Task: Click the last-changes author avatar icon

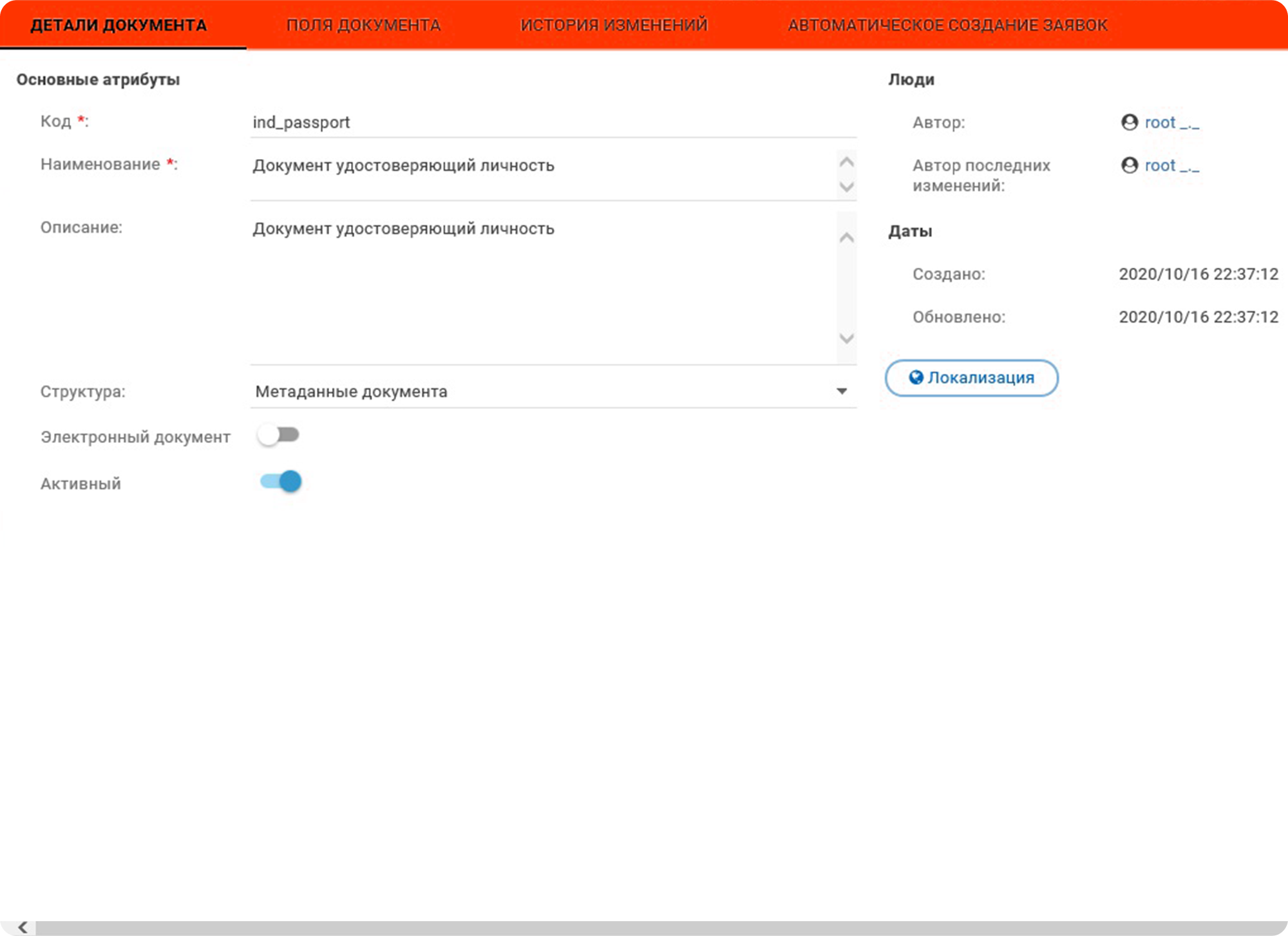Action: (1129, 165)
